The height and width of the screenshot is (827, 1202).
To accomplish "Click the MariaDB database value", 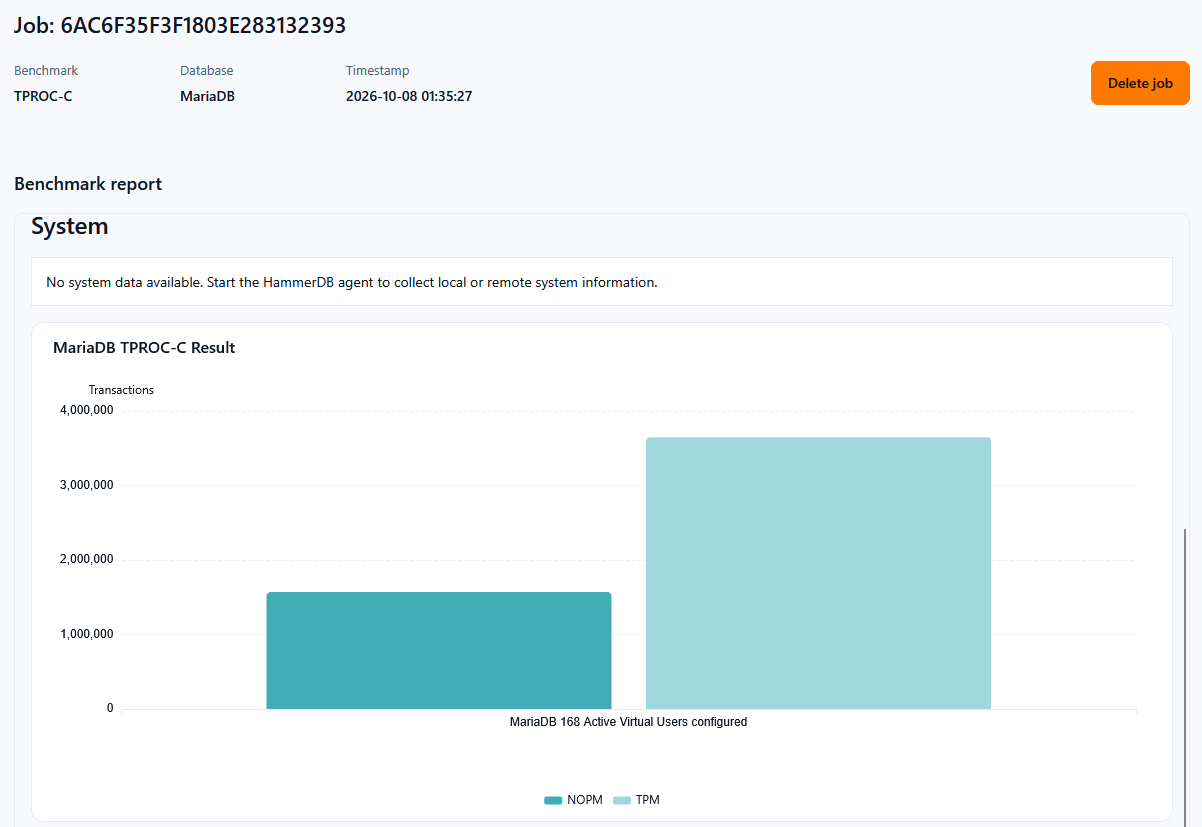I will [207, 97].
